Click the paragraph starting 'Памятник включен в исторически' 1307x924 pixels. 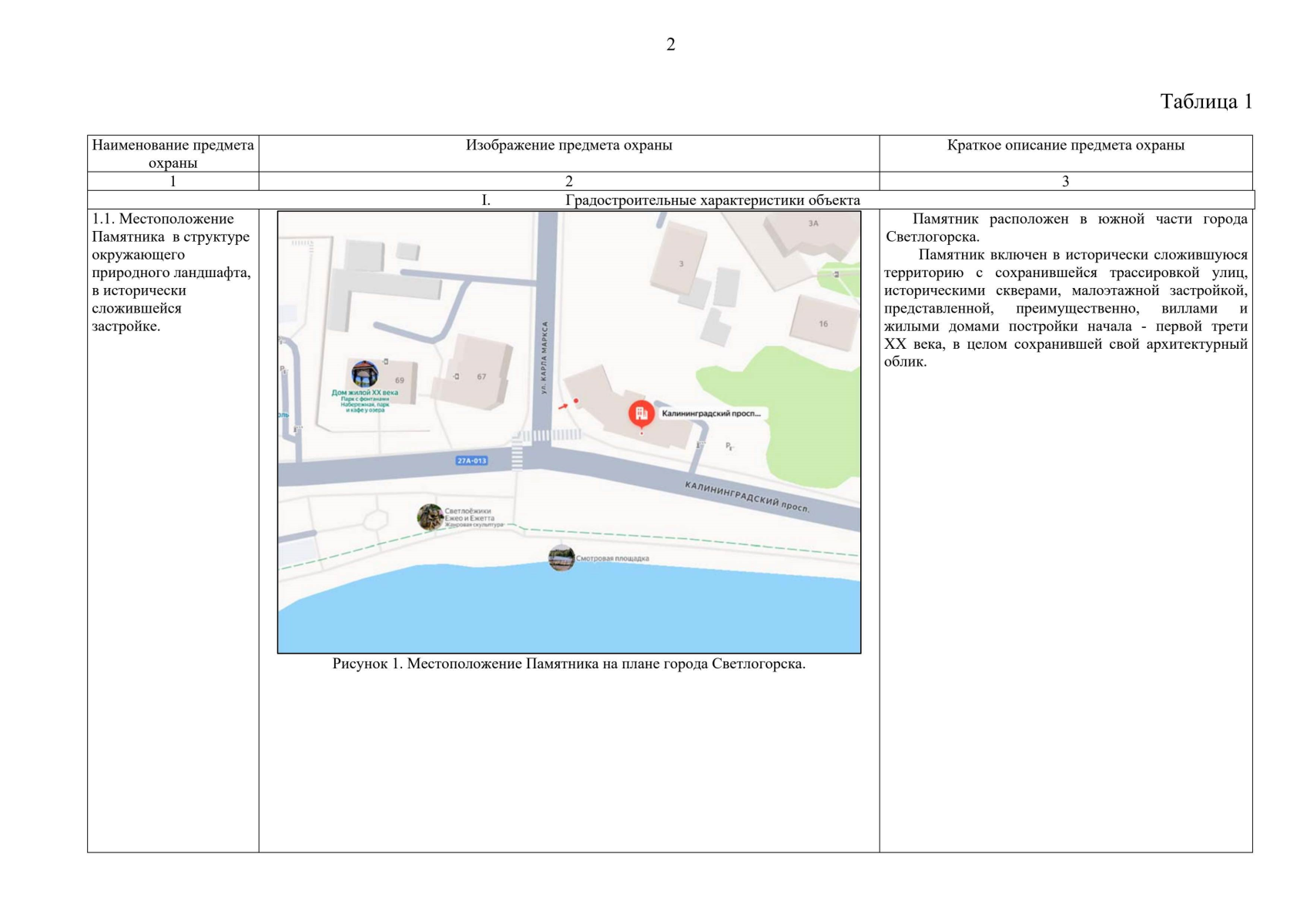pyautogui.click(x=1066, y=308)
